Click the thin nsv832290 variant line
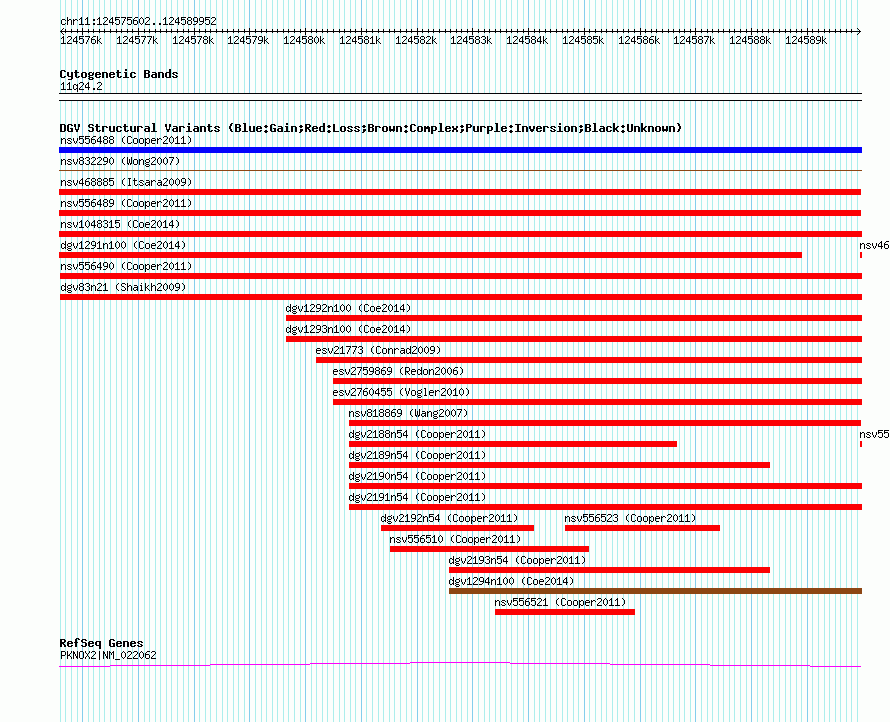This screenshot has height=722, width=890. click(460, 170)
